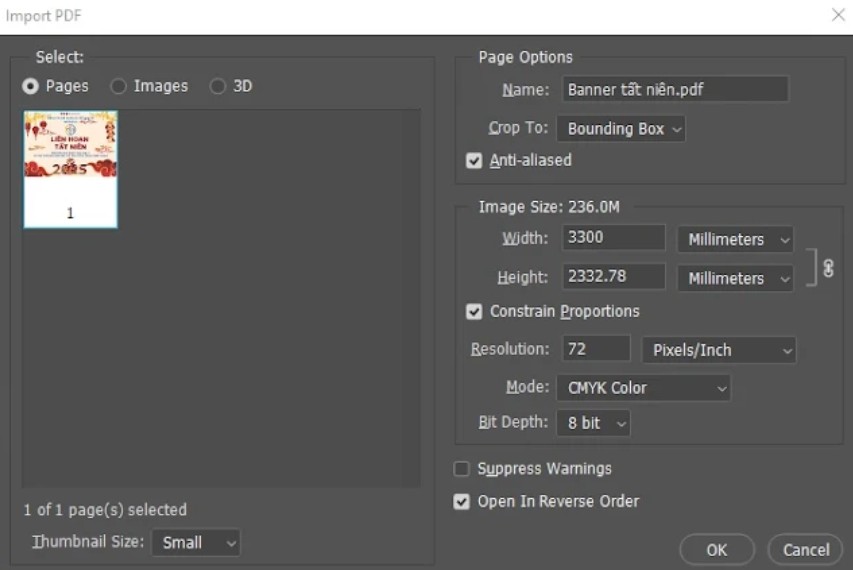Click the Name field with Banner tất niên.pdf
This screenshot has width=853, height=570.
coord(675,90)
